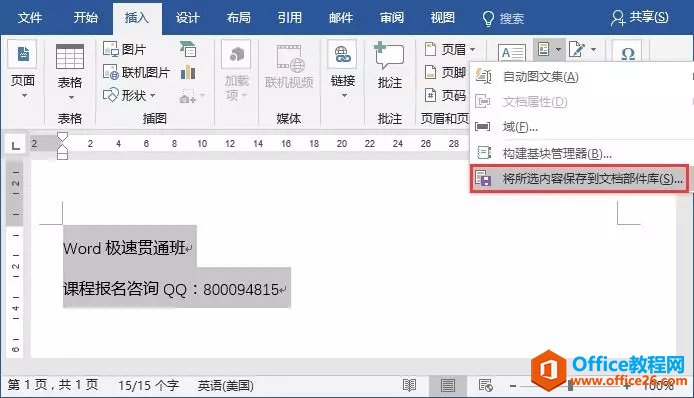Open the 页眉 header dropdown
Viewport: 694px width, 398px height.
pyautogui.click(x=450, y=49)
